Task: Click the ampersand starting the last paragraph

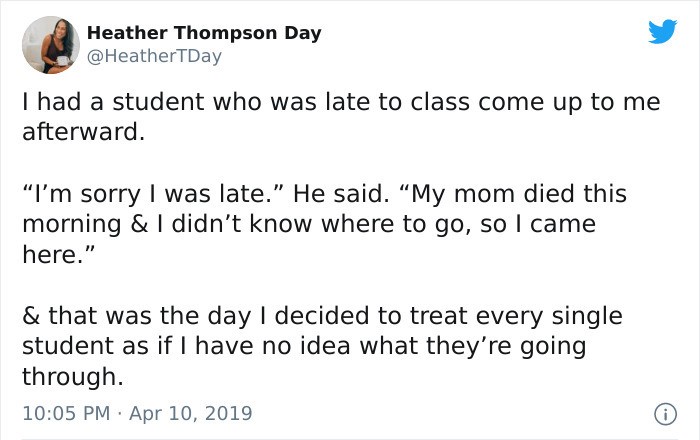Action: pos(31,315)
